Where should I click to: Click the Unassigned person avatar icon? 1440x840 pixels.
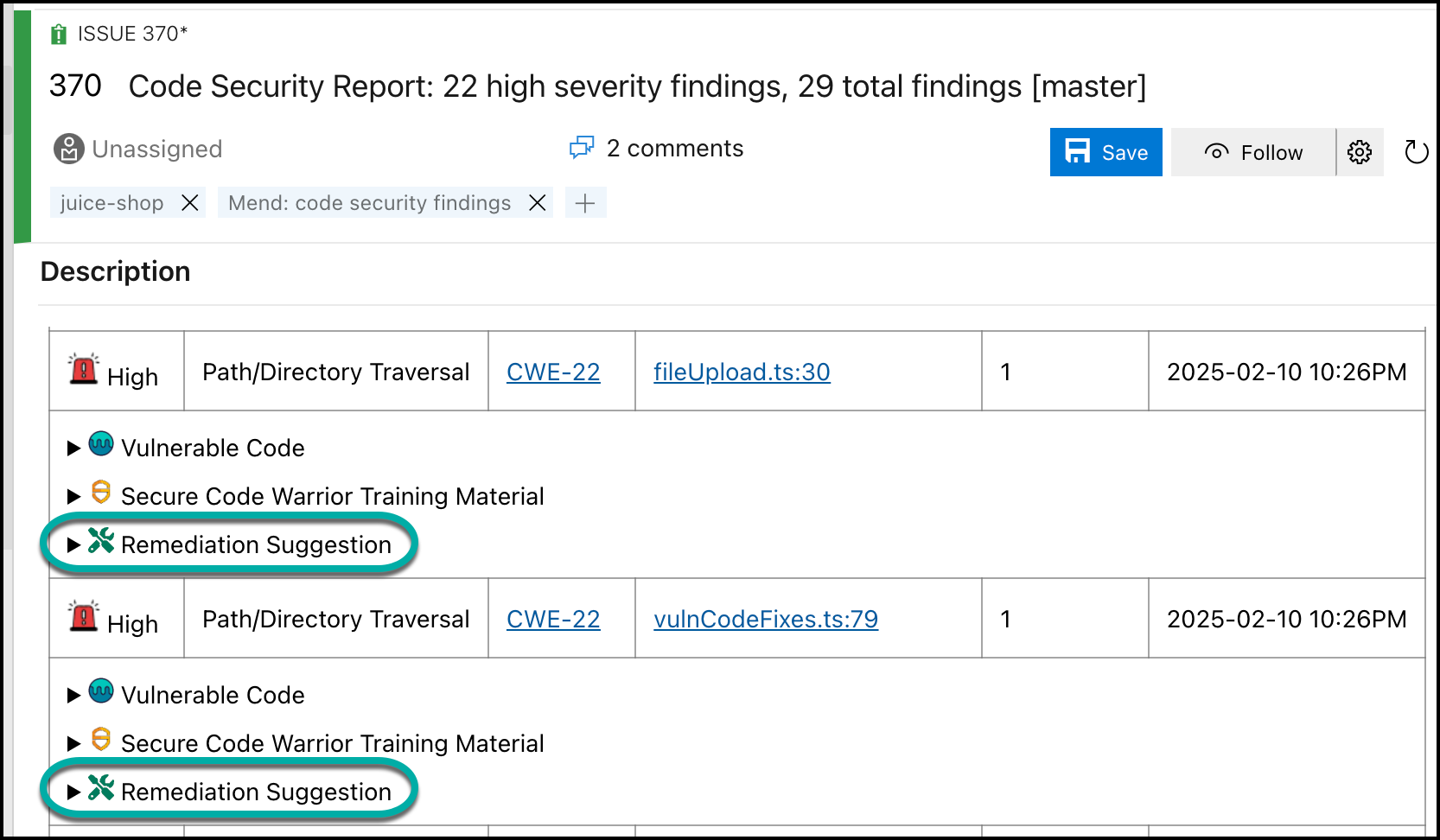[x=69, y=149]
